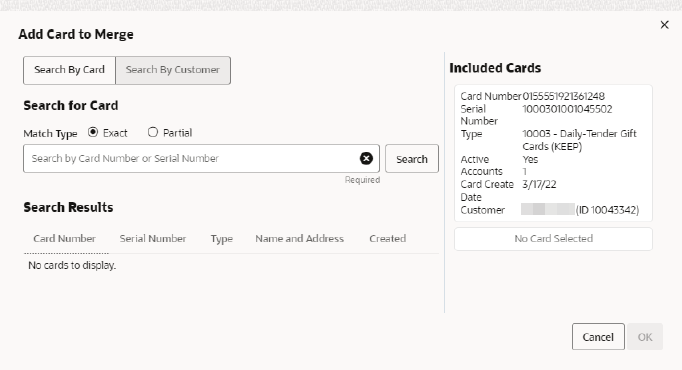Sort results by Name and Address column header
Screen dimensions: 682x370
pyautogui.click(x=299, y=239)
